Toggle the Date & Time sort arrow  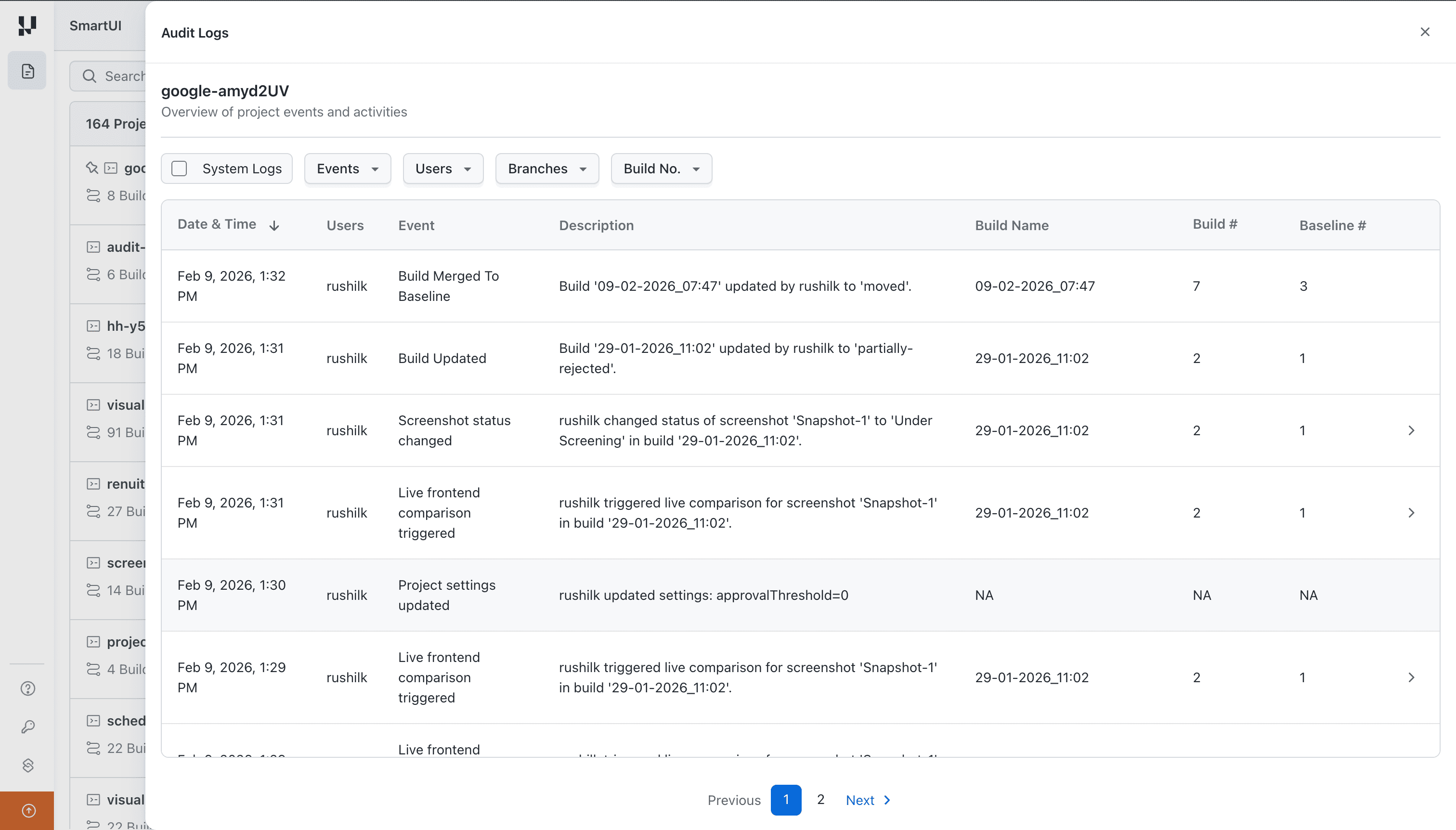(273, 225)
